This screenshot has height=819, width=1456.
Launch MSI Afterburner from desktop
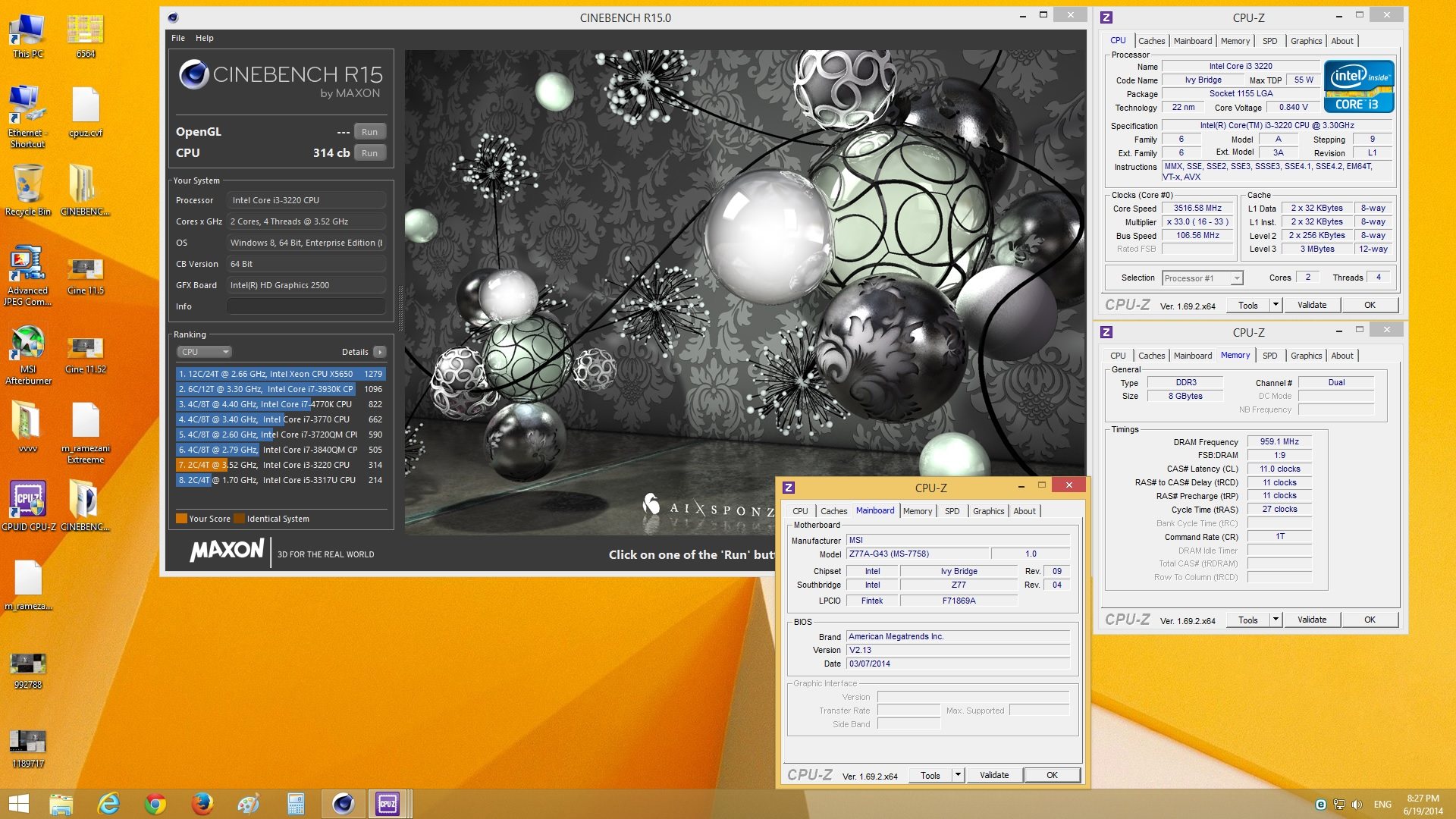pyautogui.click(x=27, y=355)
